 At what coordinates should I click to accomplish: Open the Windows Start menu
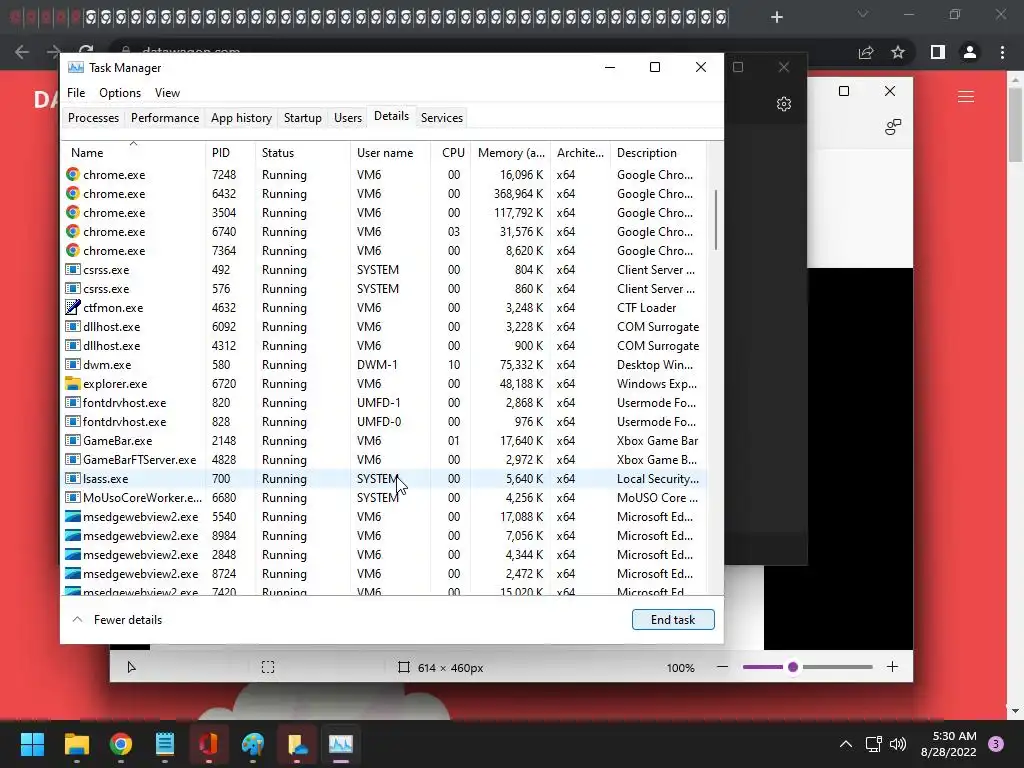[x=32, y=744]
